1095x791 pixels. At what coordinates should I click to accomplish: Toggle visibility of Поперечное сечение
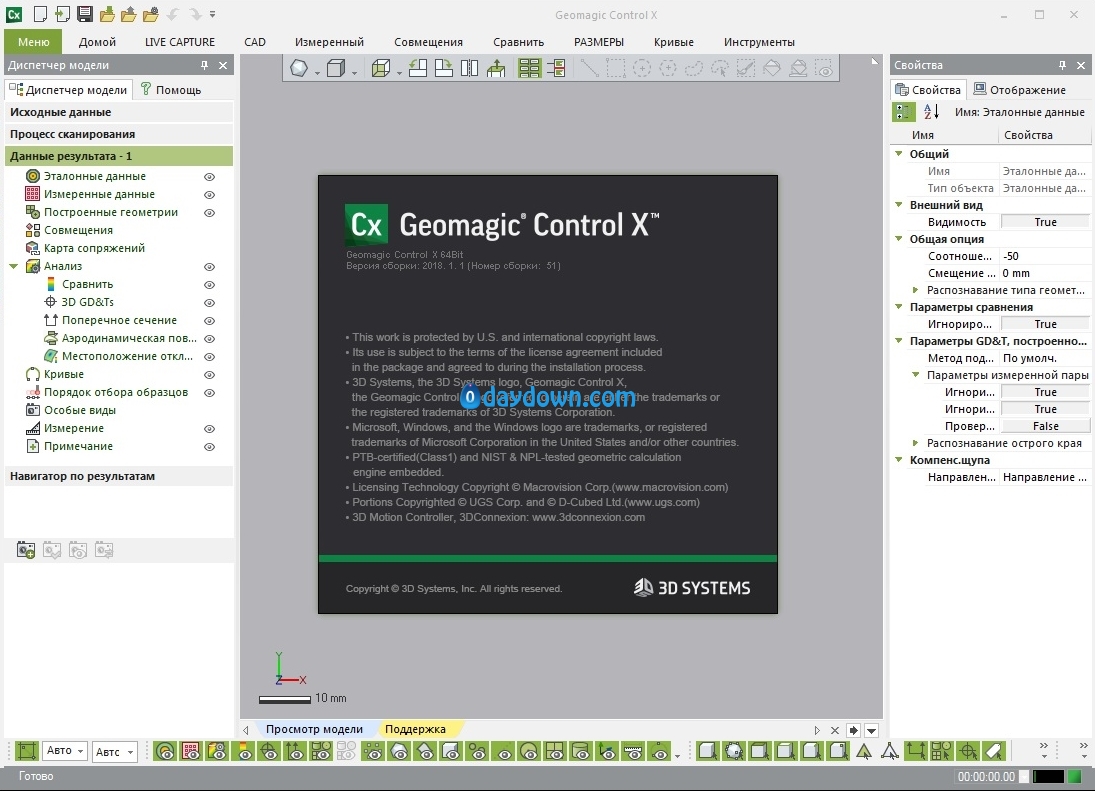(x=209, y=320)
